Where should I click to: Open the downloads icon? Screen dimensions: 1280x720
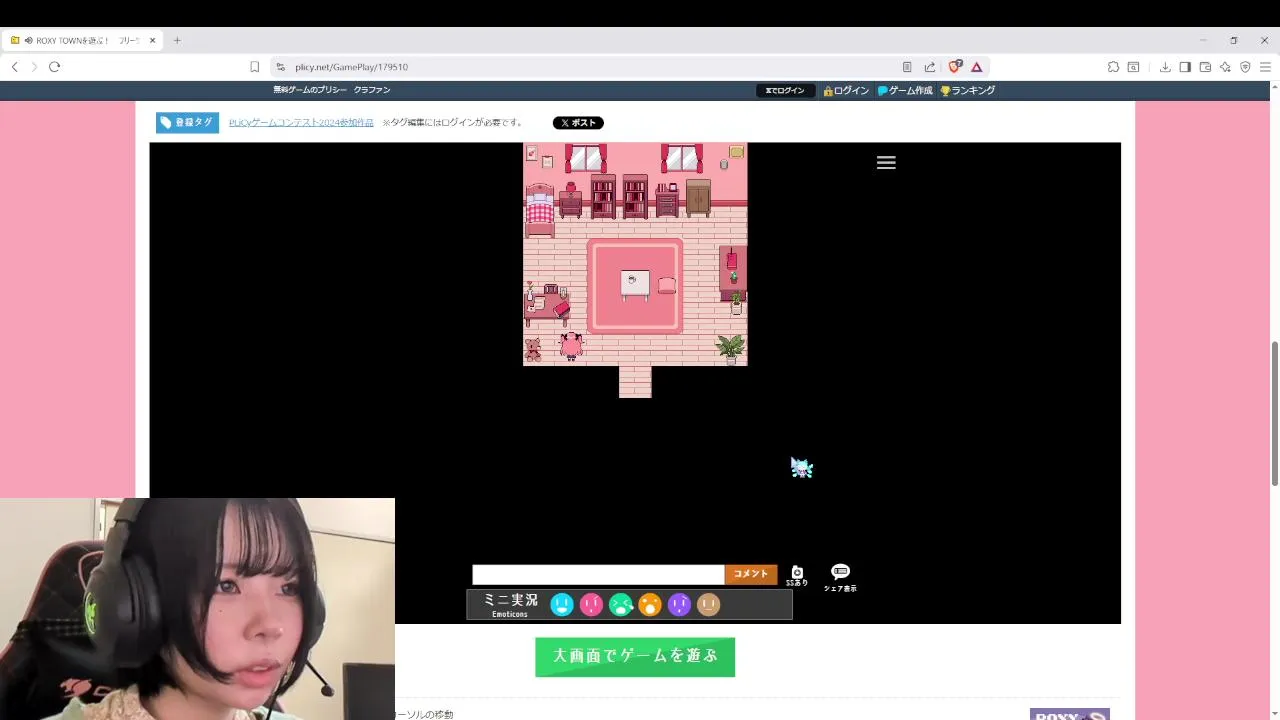pyautogui.click(x=1165, y=67)
